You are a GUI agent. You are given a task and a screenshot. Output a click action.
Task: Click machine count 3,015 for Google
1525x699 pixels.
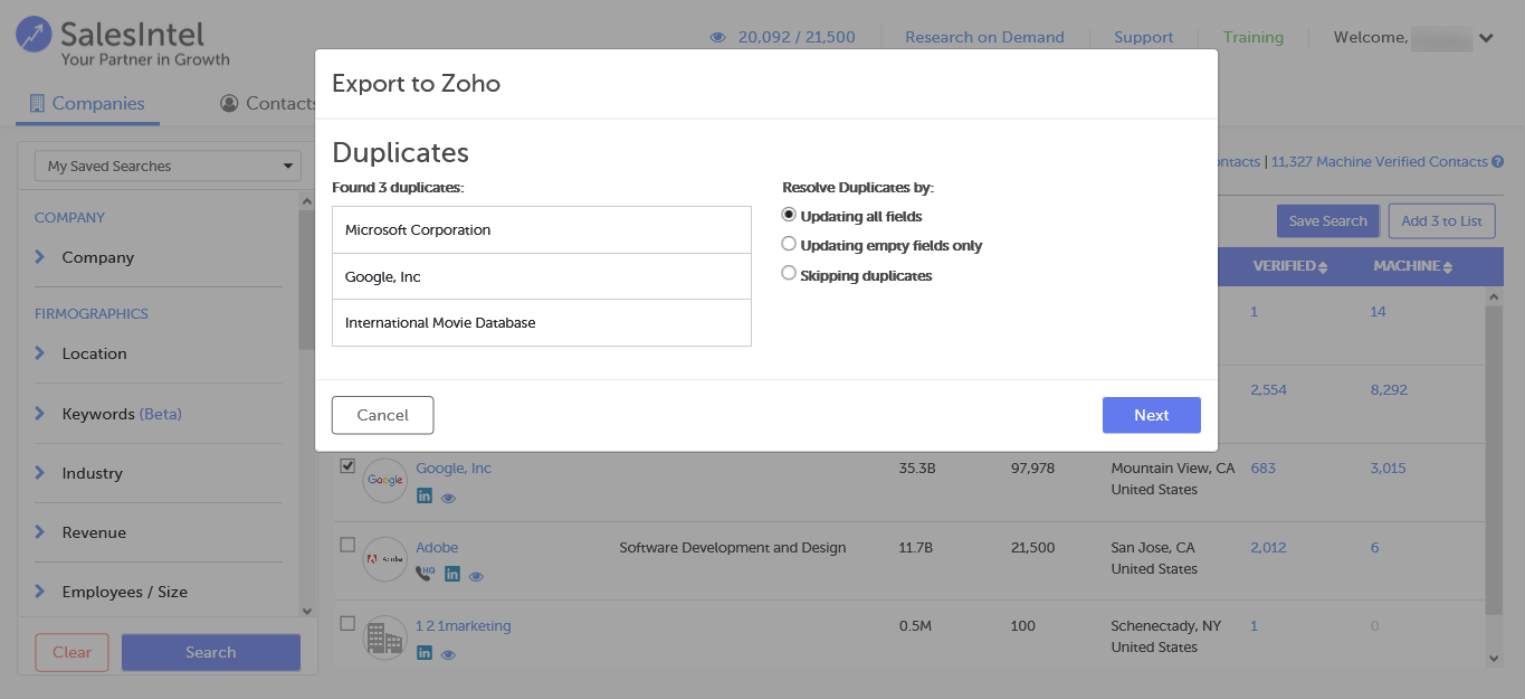click(x=1388, y=468)
